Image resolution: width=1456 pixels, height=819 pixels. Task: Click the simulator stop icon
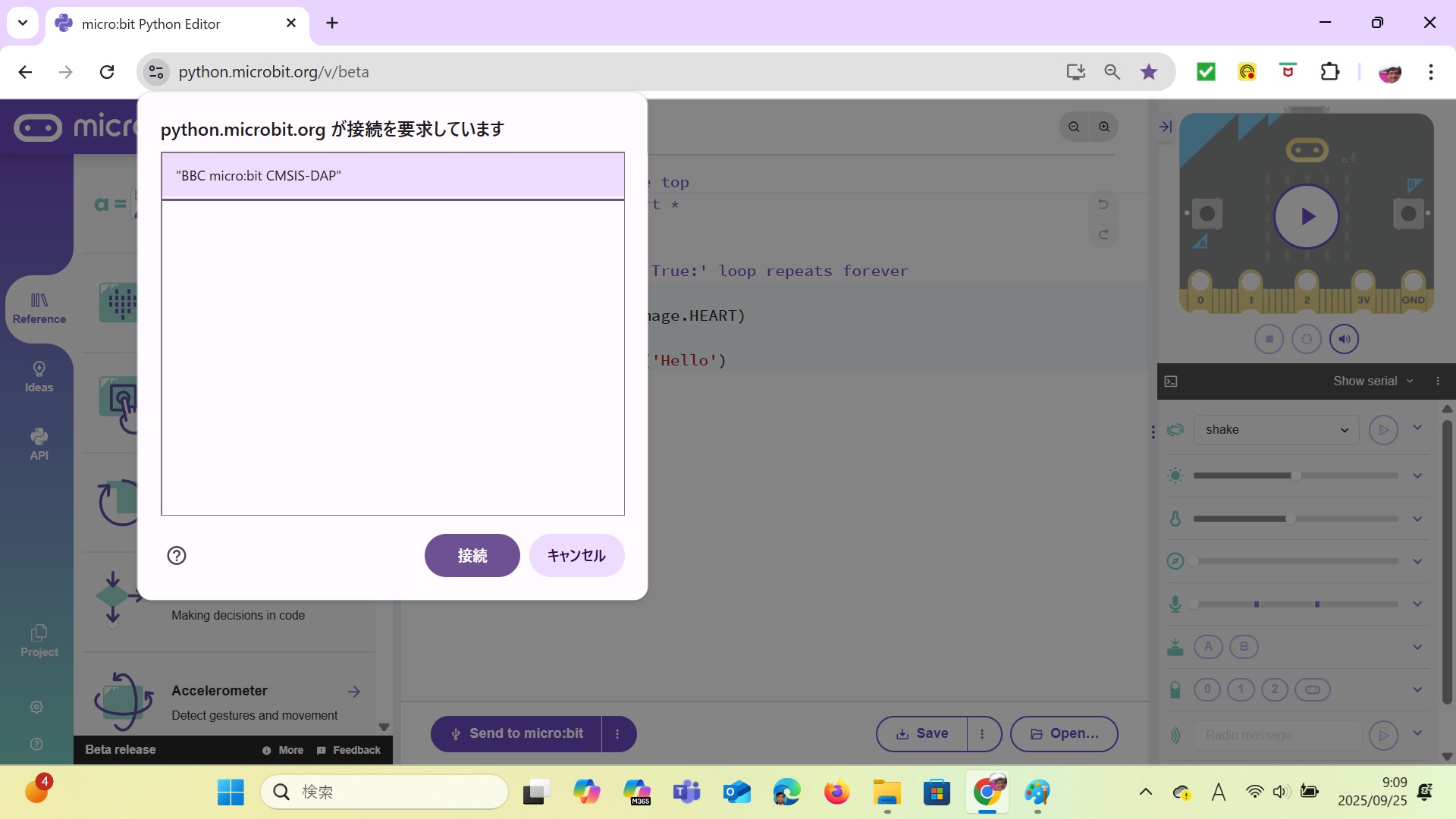click(x=1269, y=339)
